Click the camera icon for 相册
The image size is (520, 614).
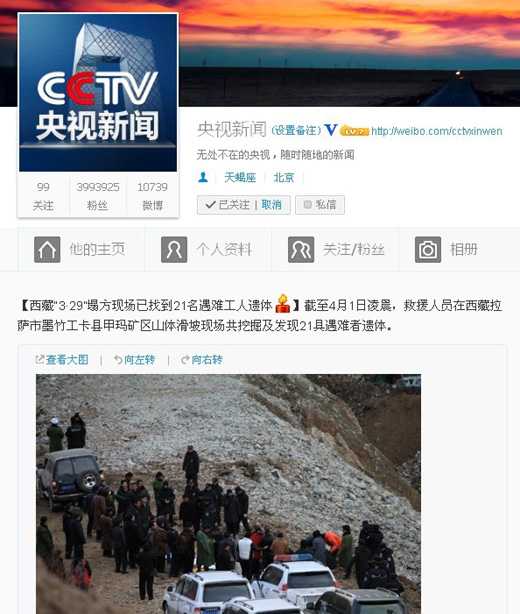point(428,249)
